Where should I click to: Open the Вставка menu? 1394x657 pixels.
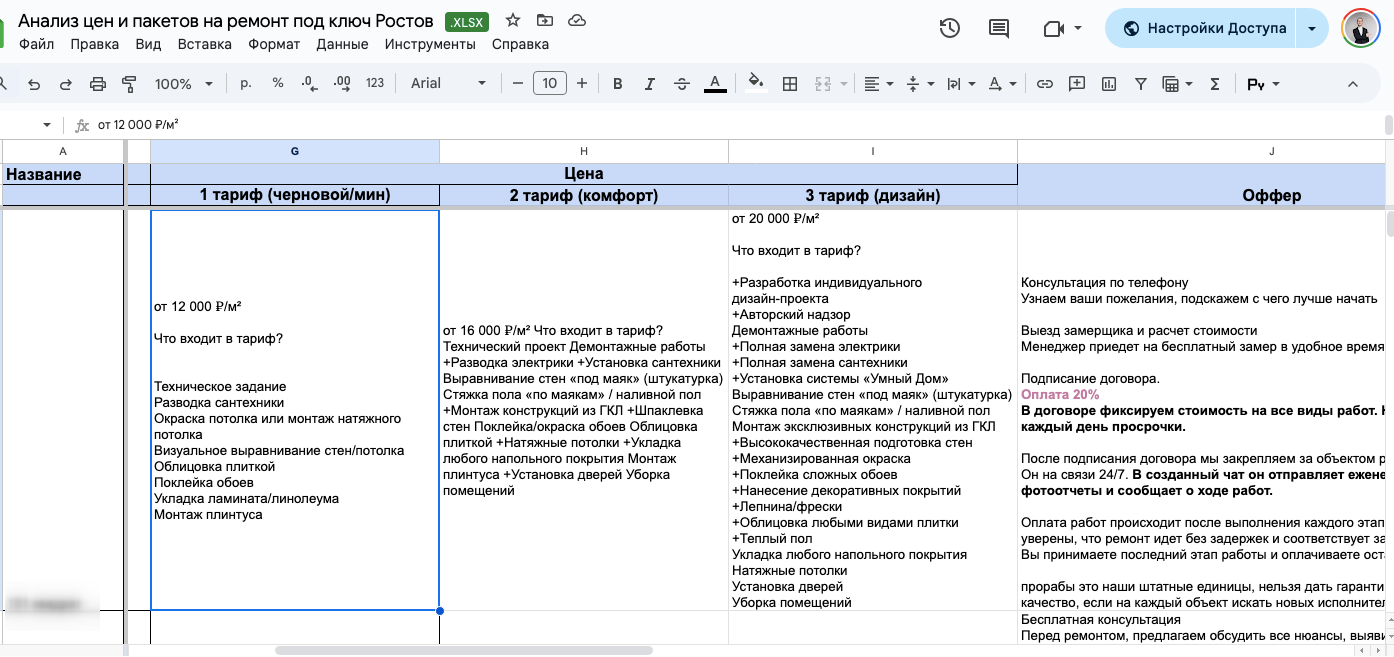pos(204,44)
